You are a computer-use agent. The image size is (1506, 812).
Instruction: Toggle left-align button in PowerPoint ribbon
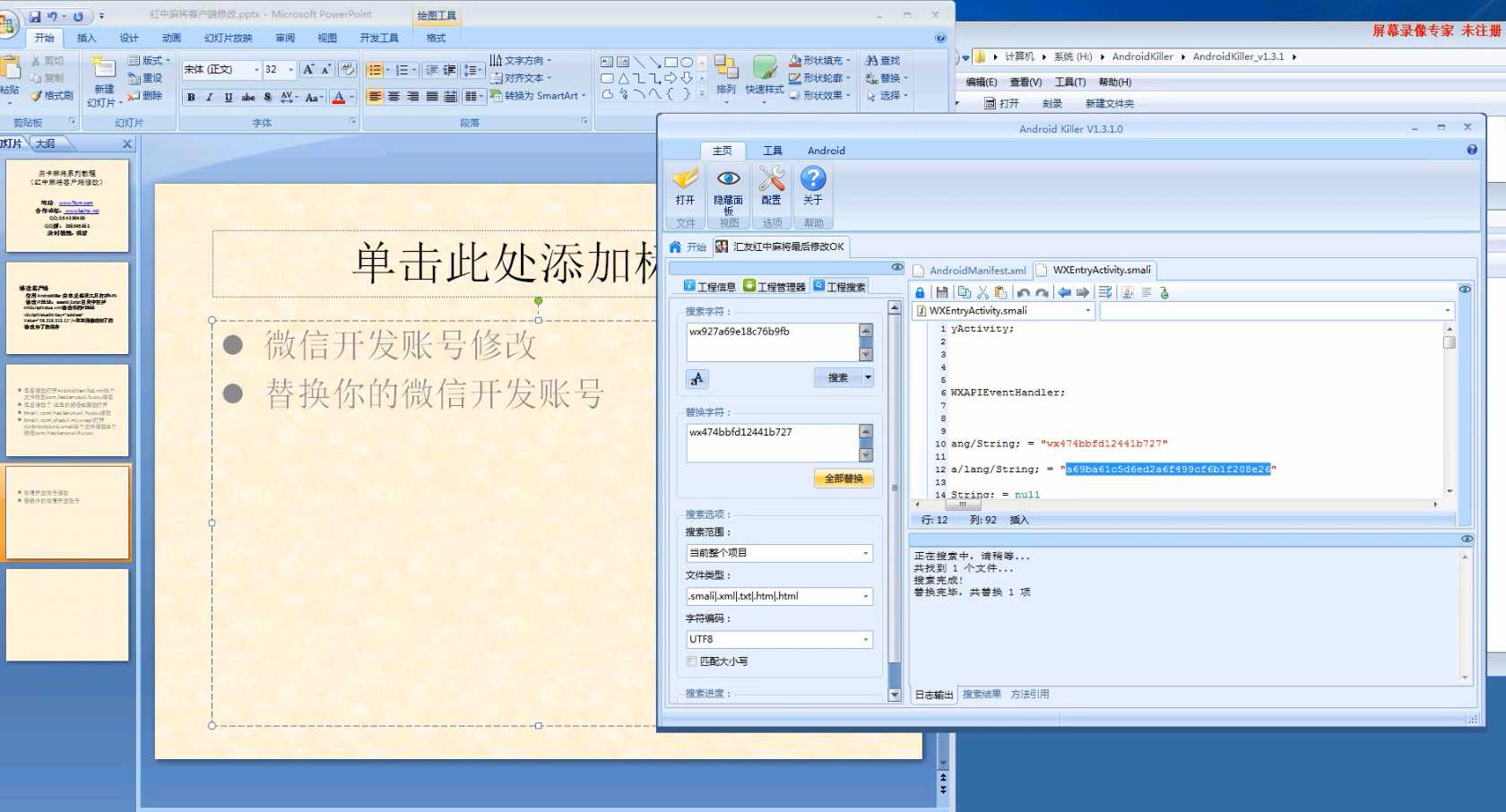[375, 96]
